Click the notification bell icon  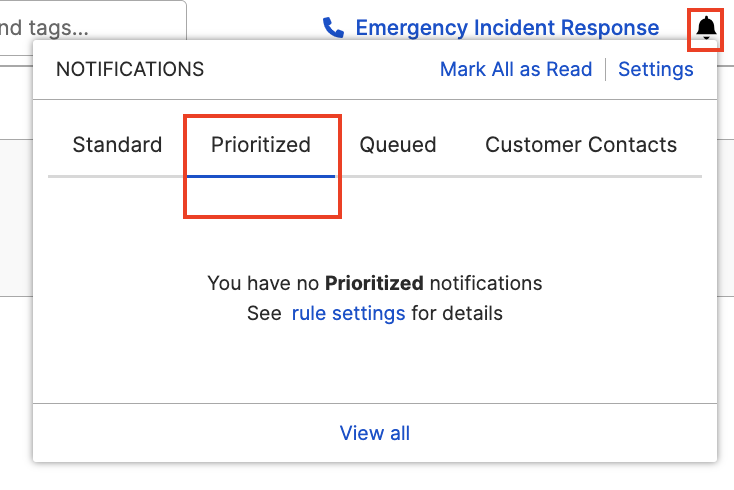(x=706, y=28)
